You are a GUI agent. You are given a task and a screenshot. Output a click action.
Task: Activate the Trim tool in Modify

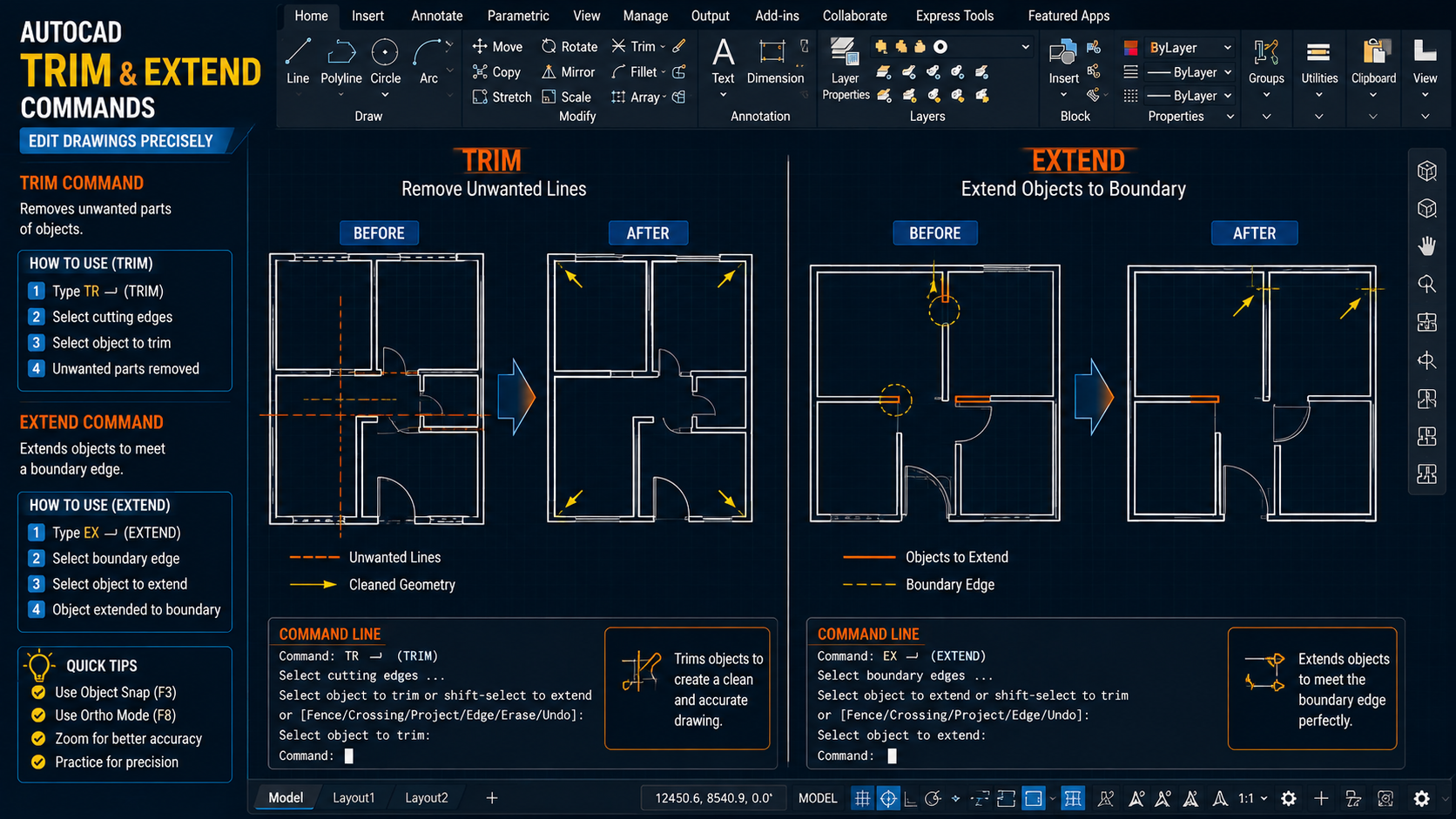(635, 46)
